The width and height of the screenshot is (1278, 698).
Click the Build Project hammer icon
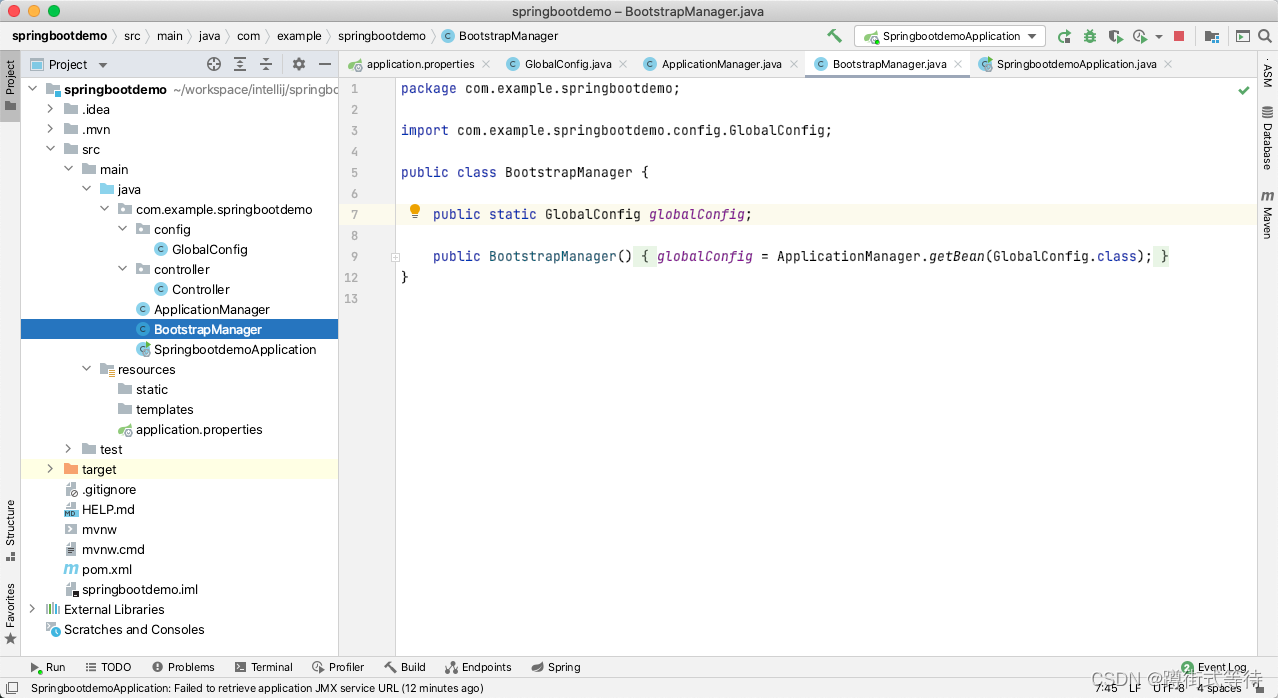834,36
